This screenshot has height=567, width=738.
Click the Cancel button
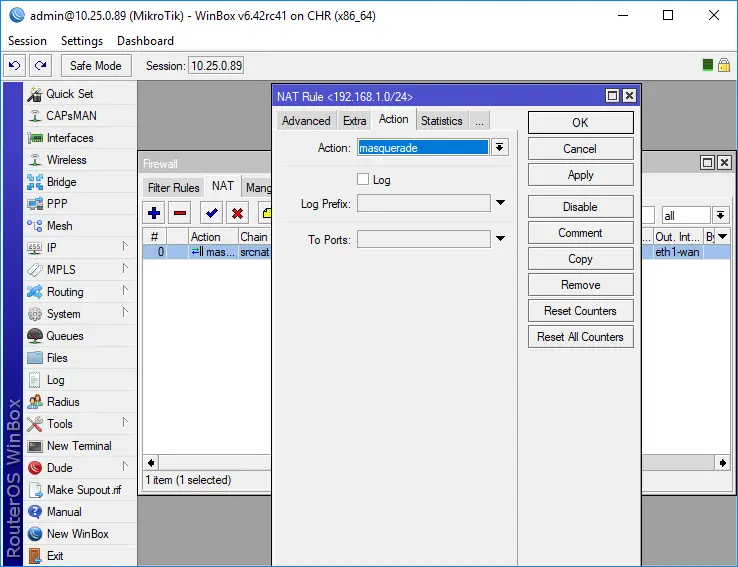(x=580, y=149)
